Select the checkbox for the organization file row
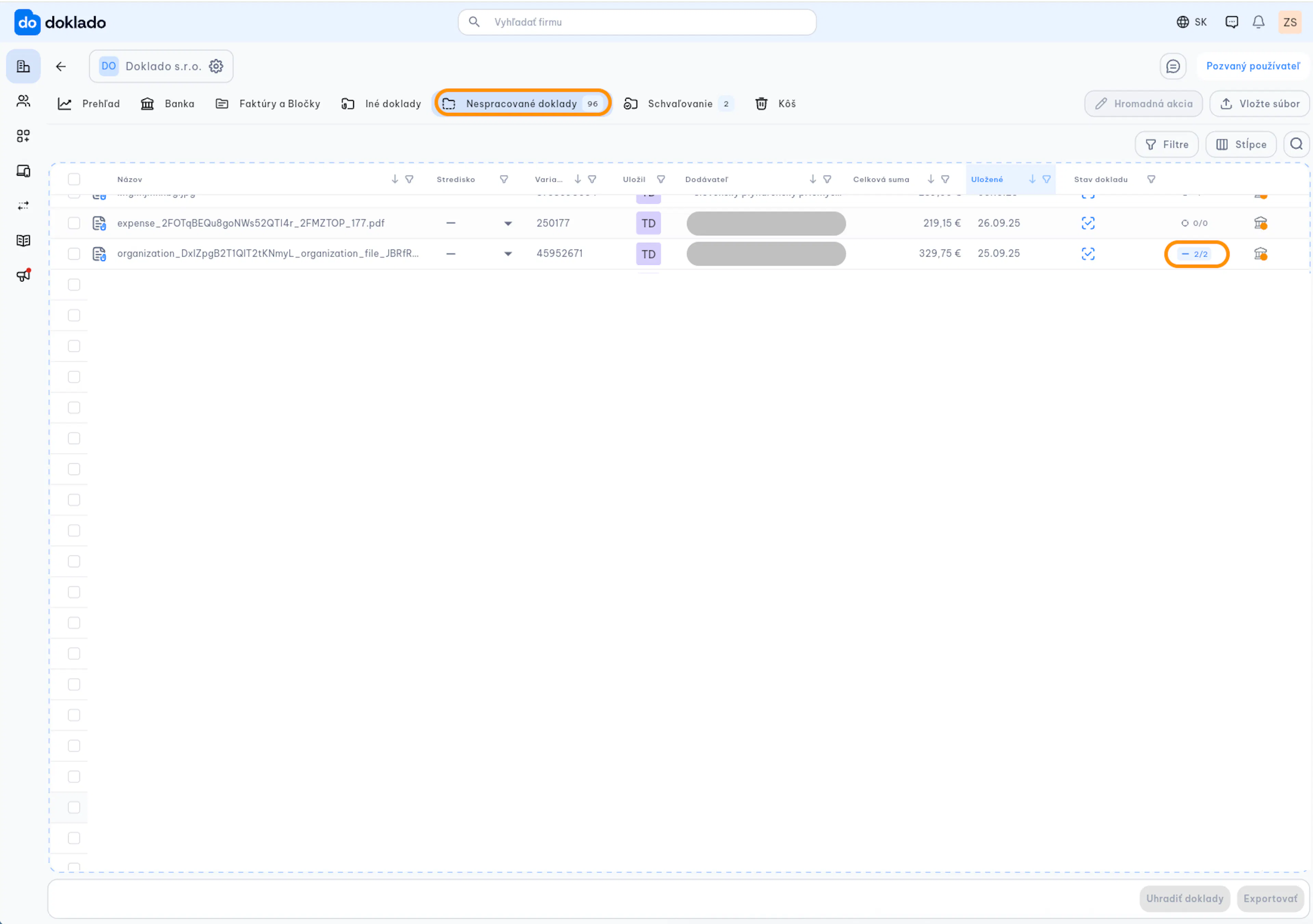Viewport: 1313px width, 924px height. 74,254
